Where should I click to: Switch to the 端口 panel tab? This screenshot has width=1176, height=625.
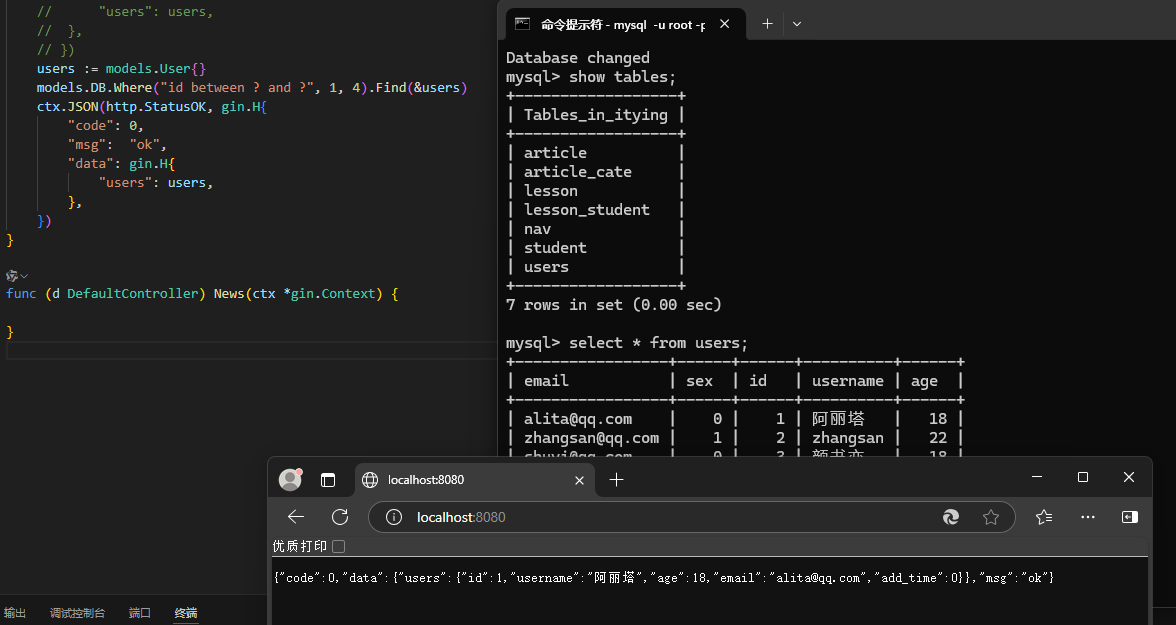[140, 613]
